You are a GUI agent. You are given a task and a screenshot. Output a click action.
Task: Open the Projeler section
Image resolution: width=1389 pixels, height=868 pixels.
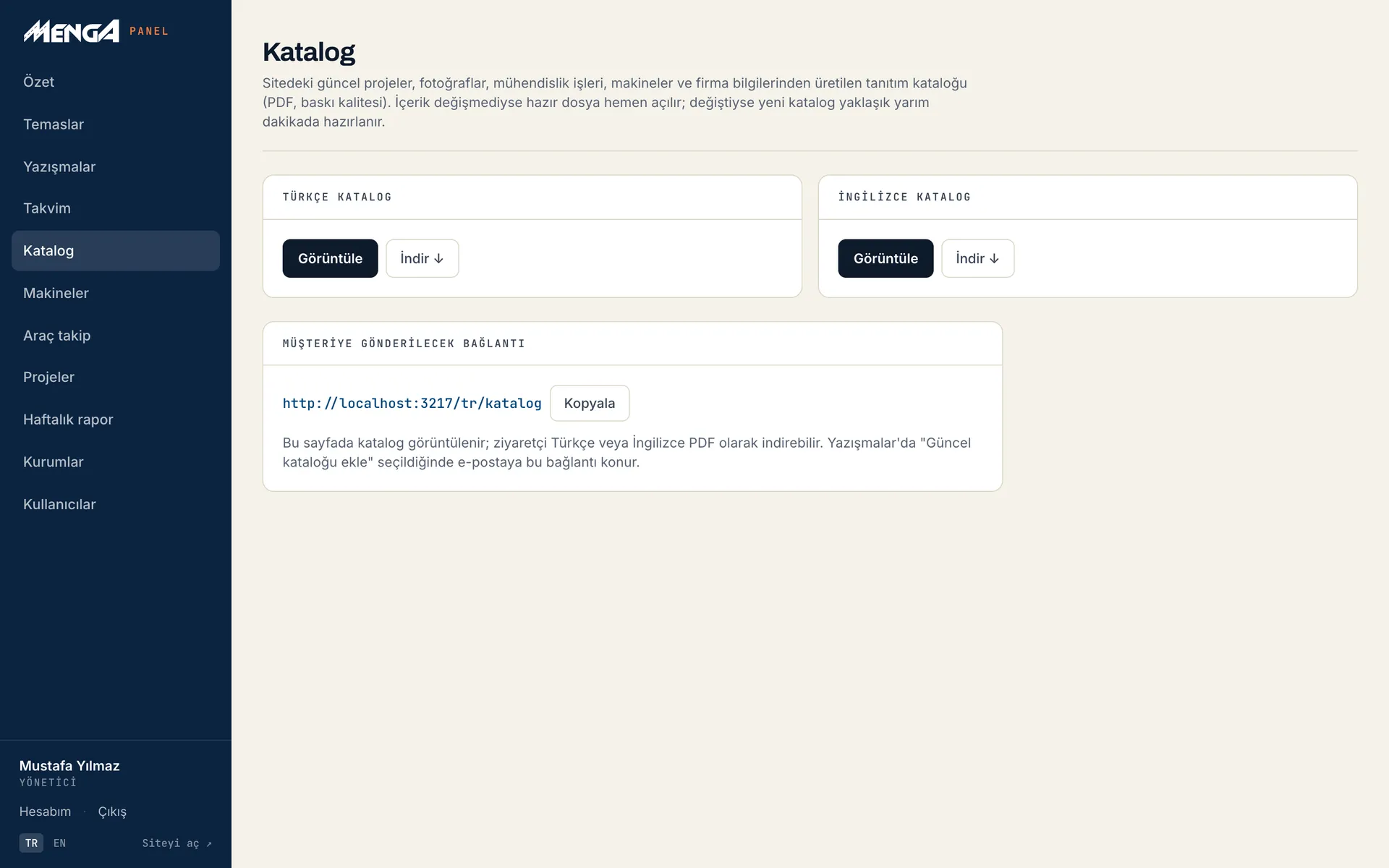116,377
